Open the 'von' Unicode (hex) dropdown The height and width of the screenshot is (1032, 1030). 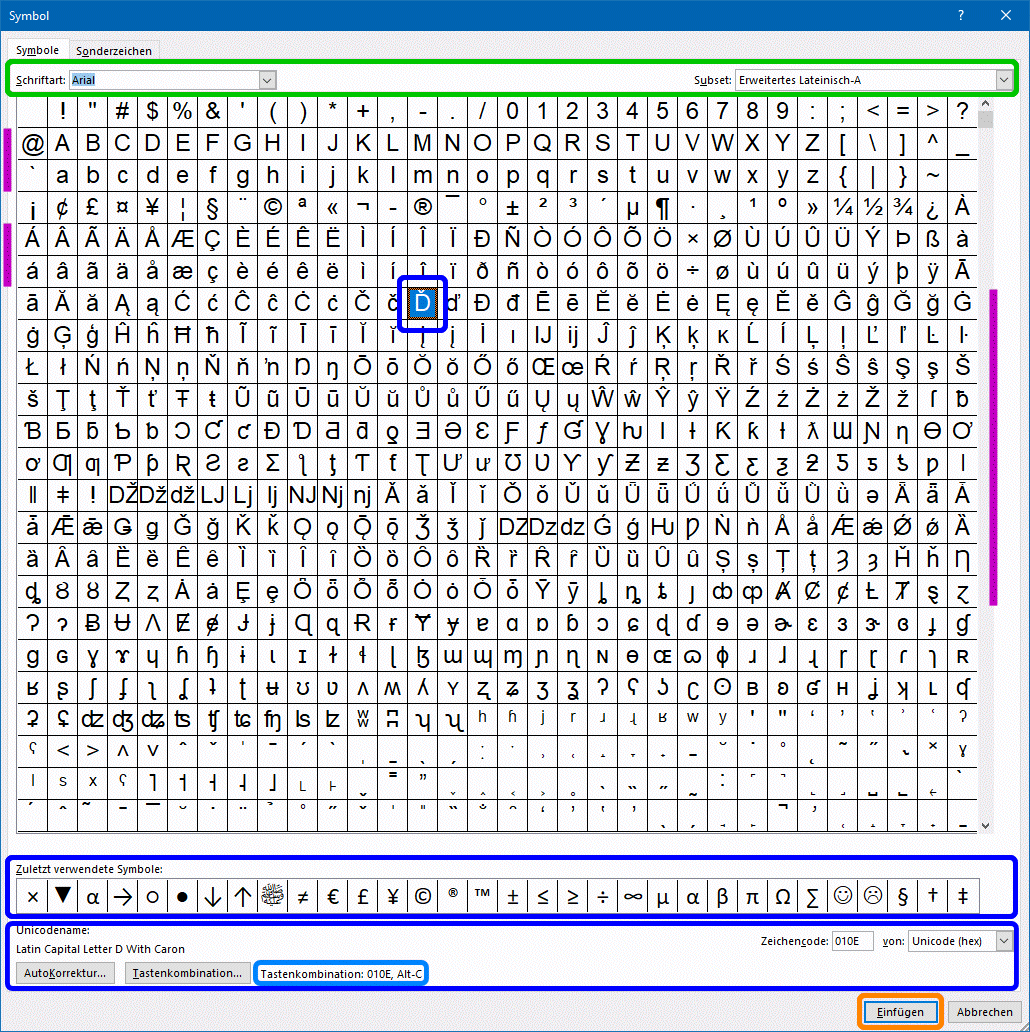click(x=1003, y=941)
